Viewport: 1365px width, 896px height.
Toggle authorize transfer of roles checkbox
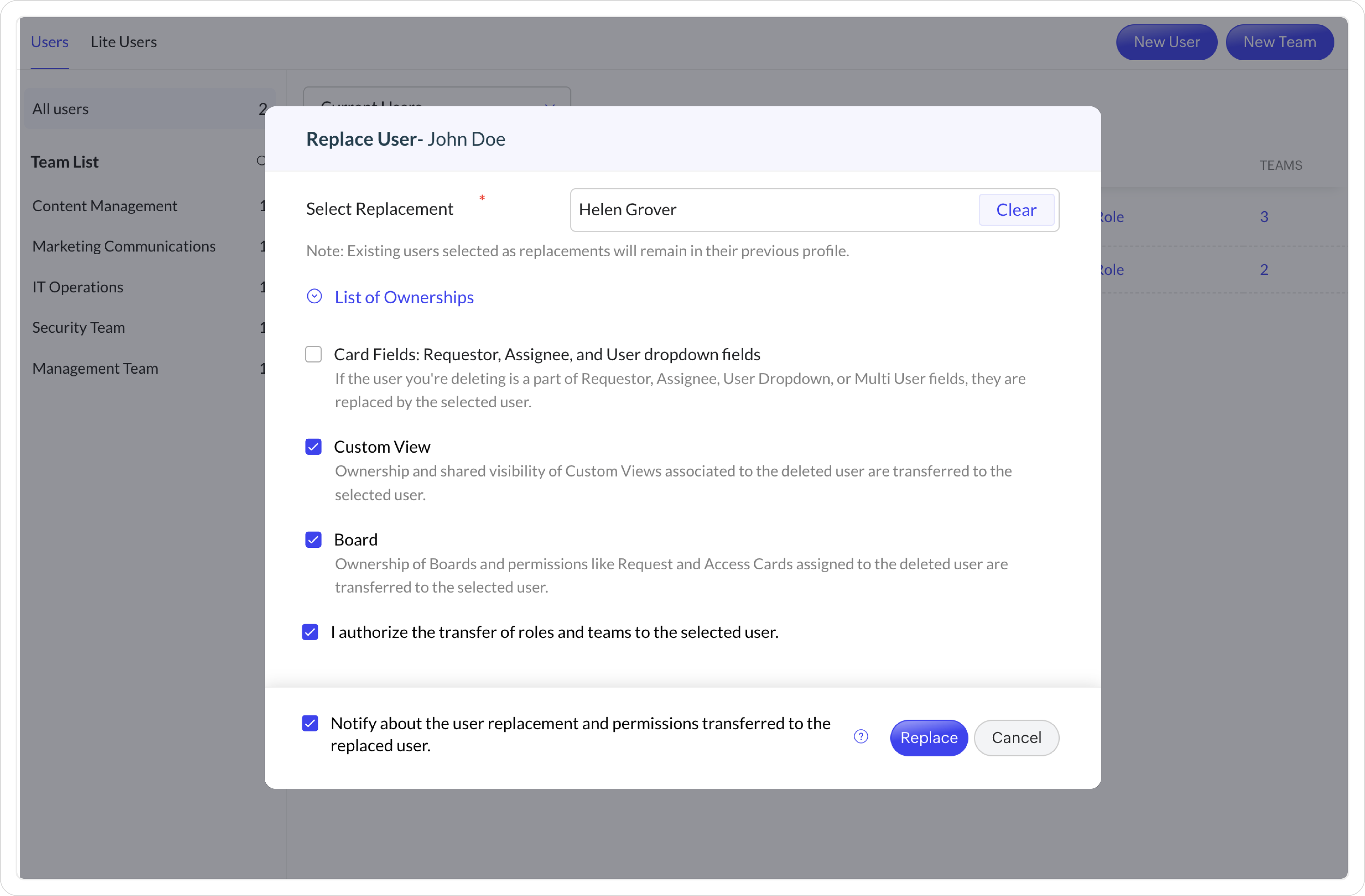pos(310,632)
